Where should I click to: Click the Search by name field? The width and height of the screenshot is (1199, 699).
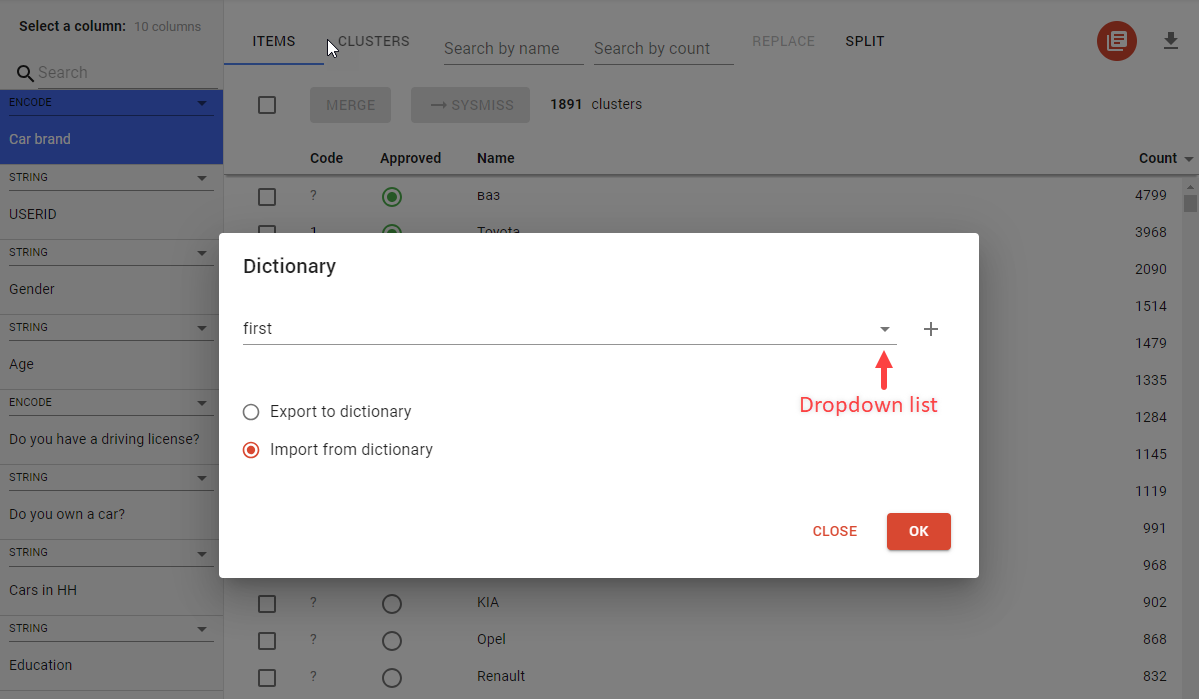513,49
